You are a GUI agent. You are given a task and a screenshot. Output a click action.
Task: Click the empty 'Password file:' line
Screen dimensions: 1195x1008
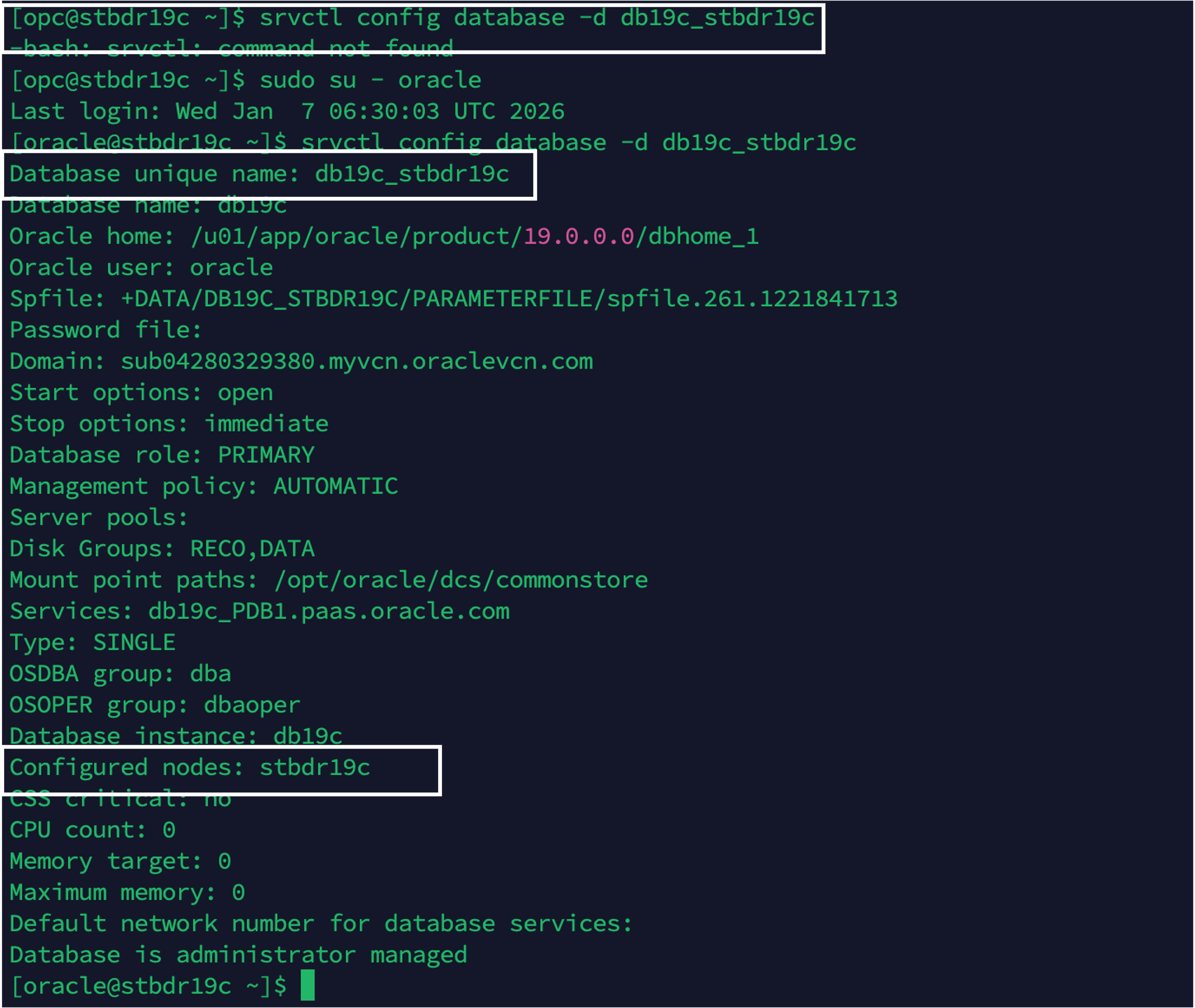106,330
